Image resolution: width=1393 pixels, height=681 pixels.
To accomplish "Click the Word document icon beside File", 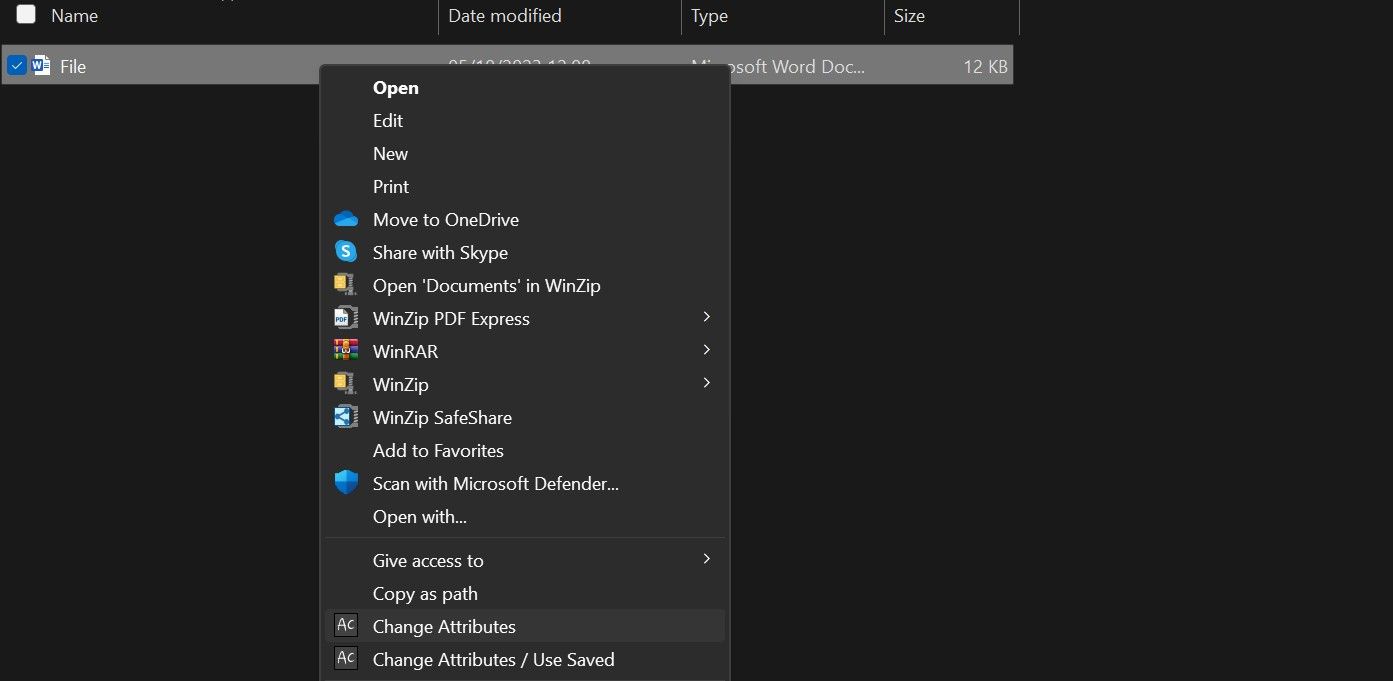I will click(x=41, y=65).
